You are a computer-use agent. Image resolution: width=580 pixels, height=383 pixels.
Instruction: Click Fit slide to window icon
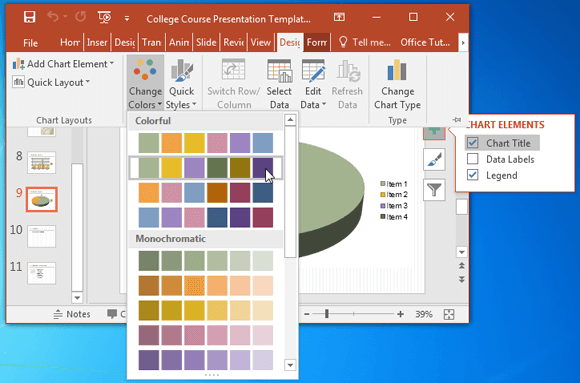click(x=449, y=315)
